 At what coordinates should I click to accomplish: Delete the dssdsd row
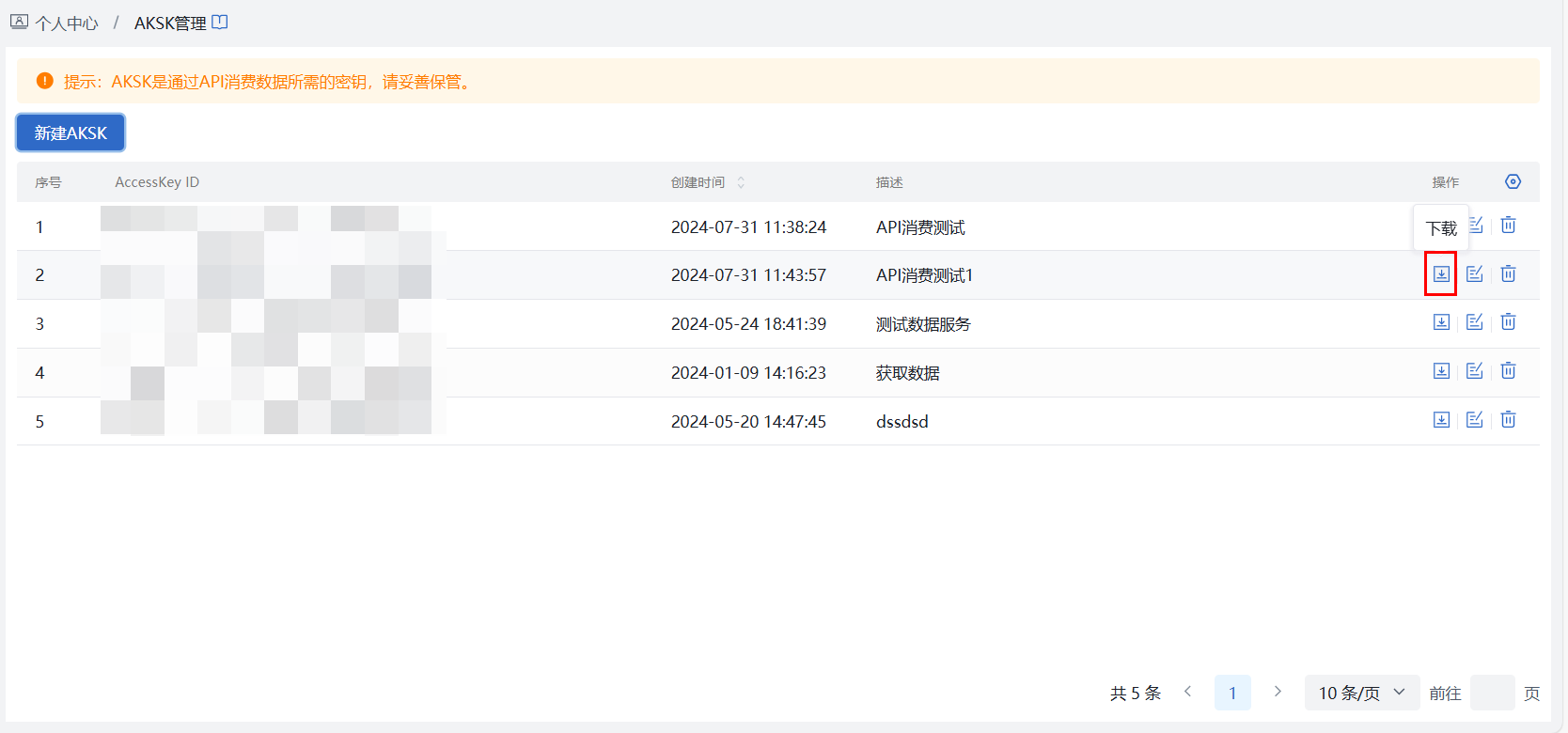pyautogui.click(x=1508, y=420)
